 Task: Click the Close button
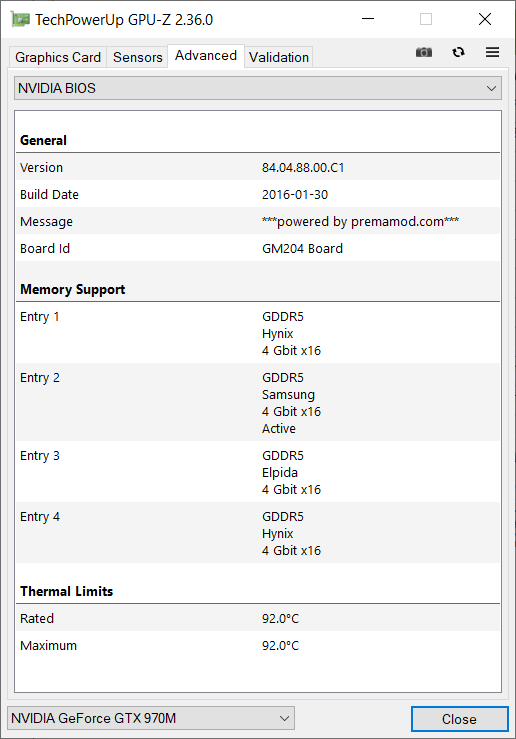459,719
